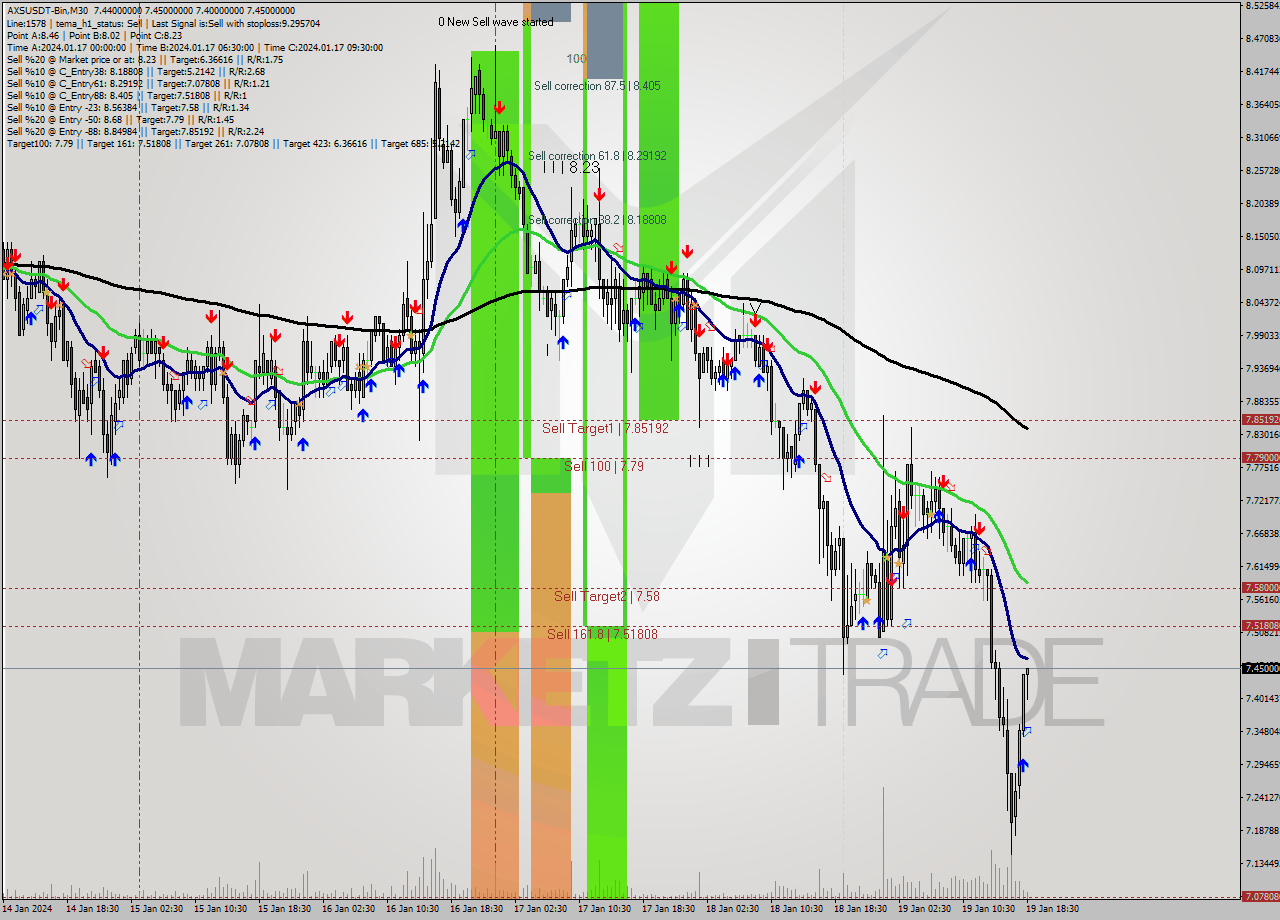
Task: Select the 'Sell %20 @ Entry -50: 8.68' line
Action: click(120, 119)
